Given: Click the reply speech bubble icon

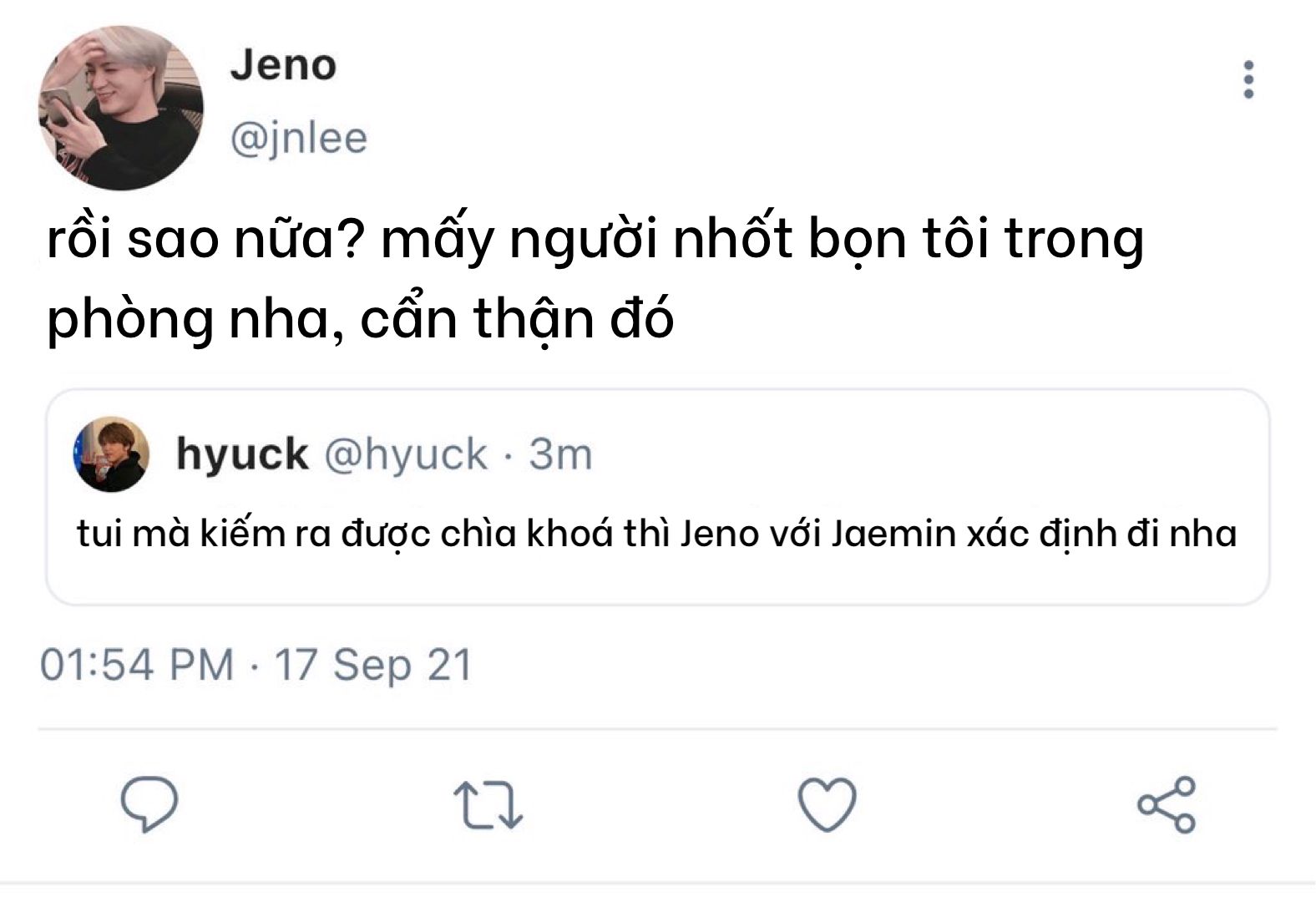Looking at the screenshot, I should click(x=149, y=804).
